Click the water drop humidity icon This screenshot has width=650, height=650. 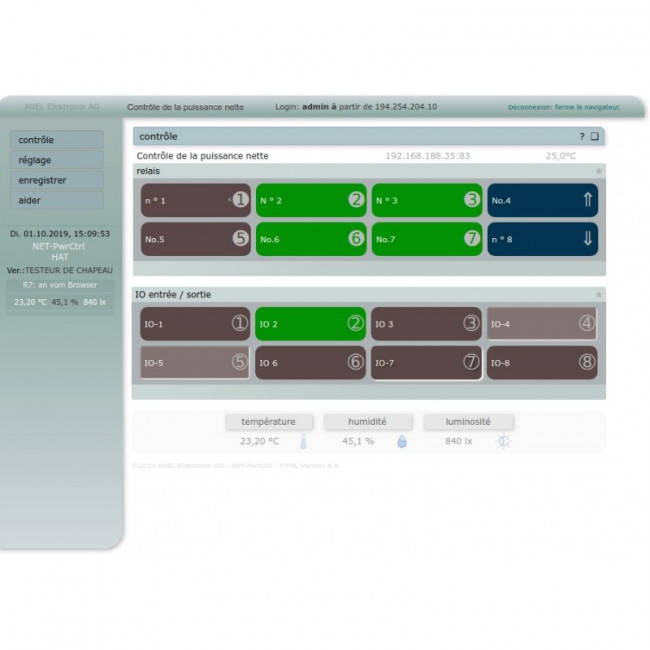pos(402,441)
